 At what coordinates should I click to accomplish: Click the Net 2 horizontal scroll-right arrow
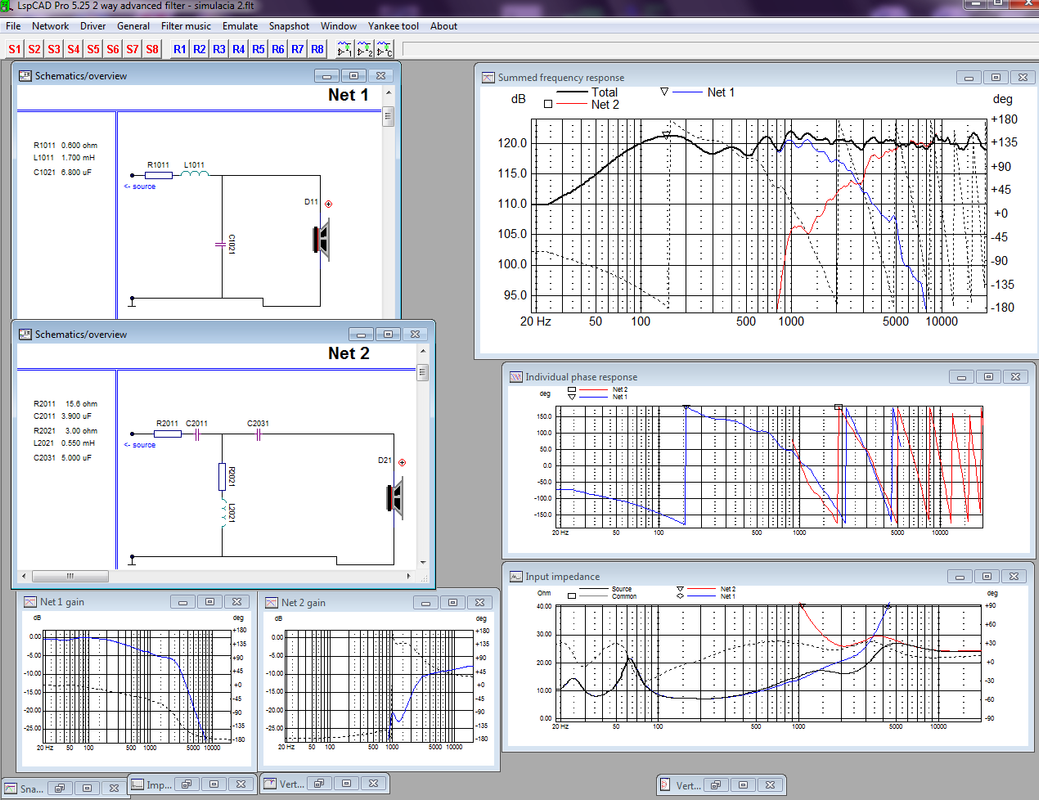pos(408,576)
